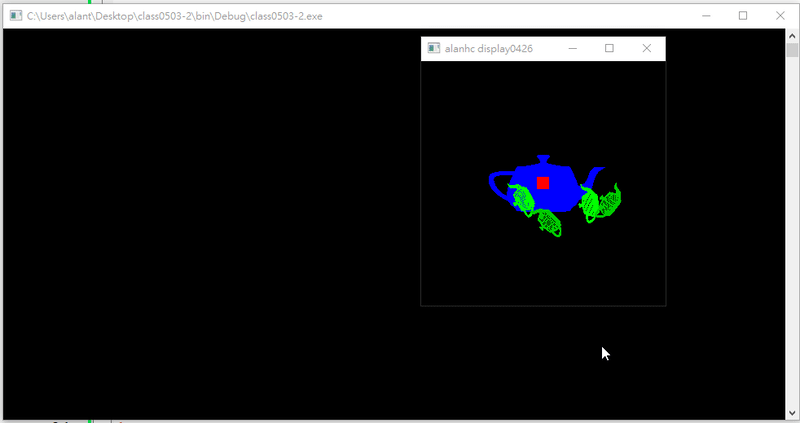800x423 pixels.
Task: Click the red square on the teapot
Action: [543, 183]
